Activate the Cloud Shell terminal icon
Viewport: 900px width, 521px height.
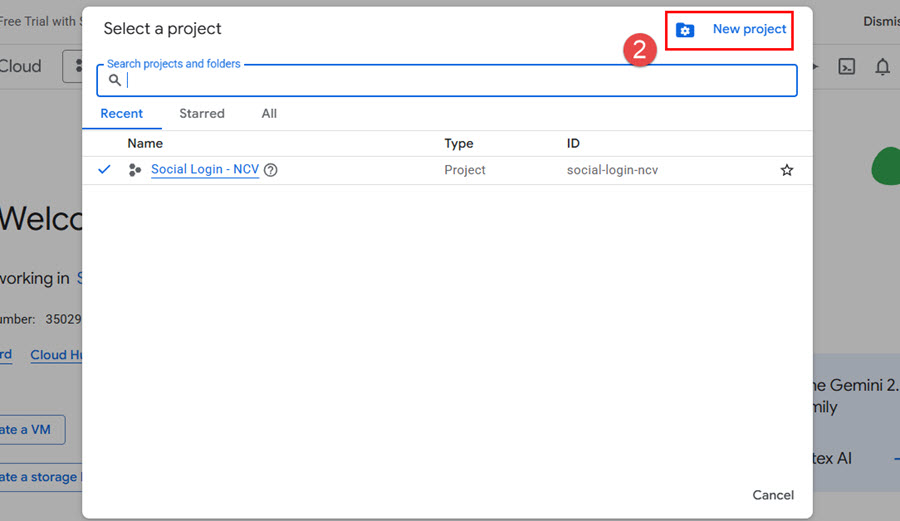[x=846, y=67]
